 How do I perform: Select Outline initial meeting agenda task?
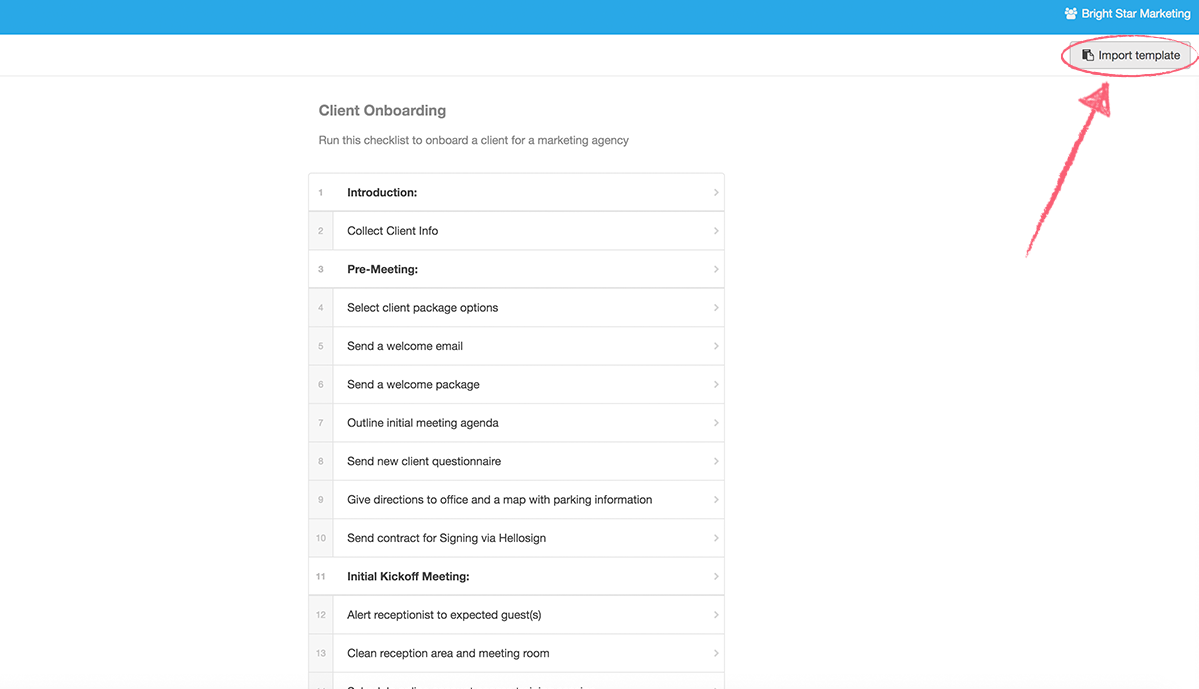click(x=516, y=423)
